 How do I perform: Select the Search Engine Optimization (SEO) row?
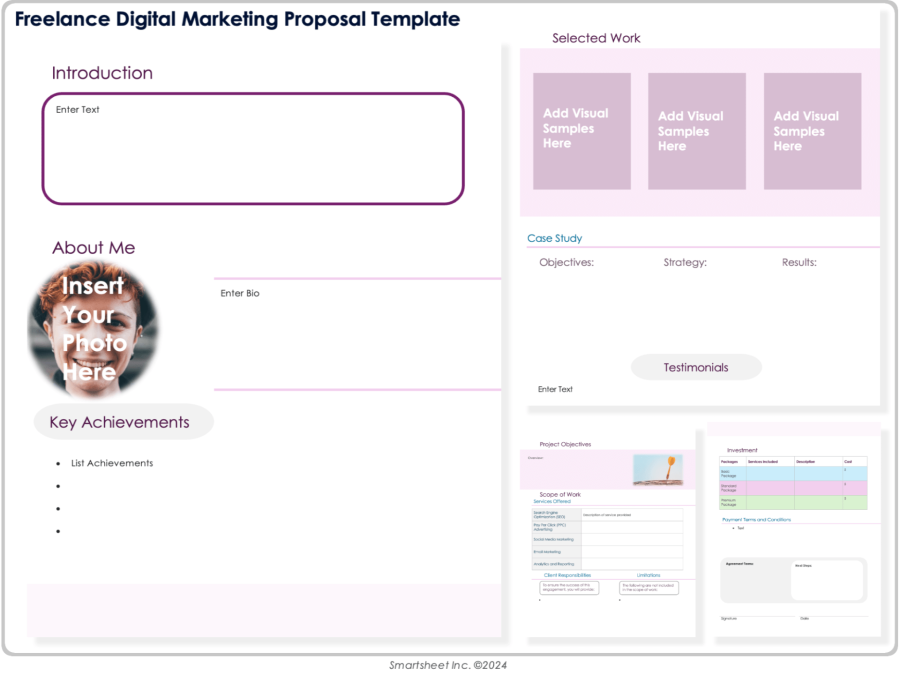[549, 514]
